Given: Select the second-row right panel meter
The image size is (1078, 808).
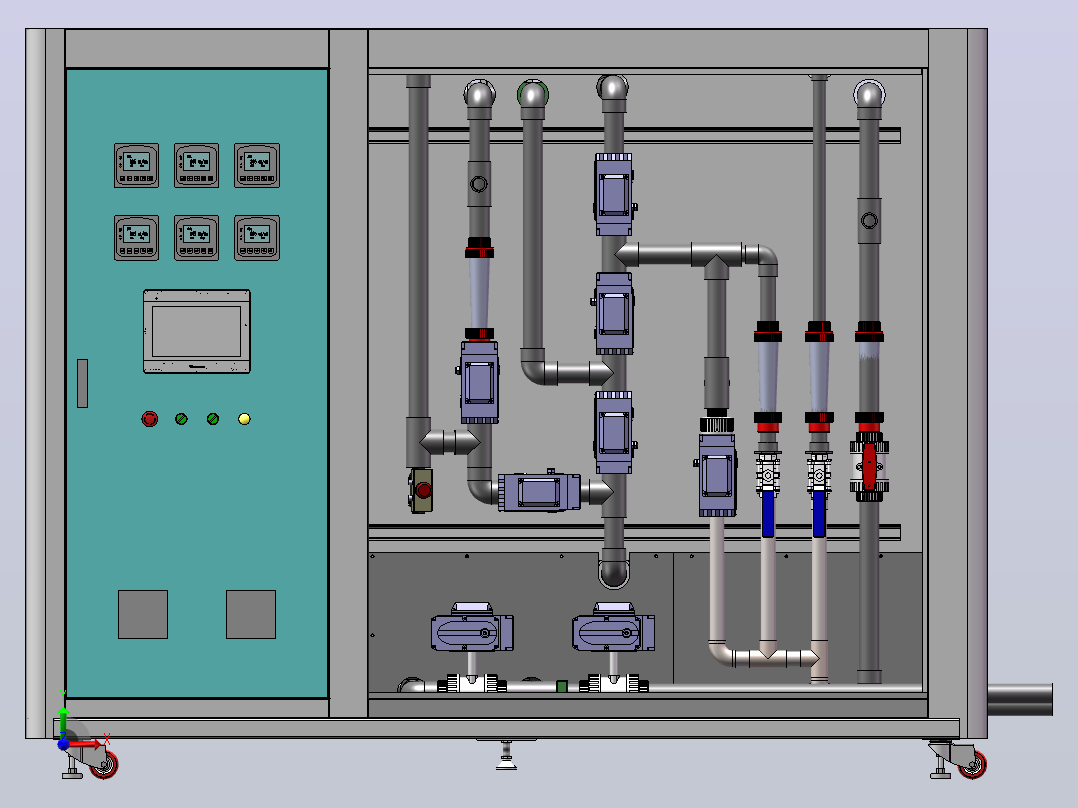Looking at the screenshot, I should [x=256, y=238].
